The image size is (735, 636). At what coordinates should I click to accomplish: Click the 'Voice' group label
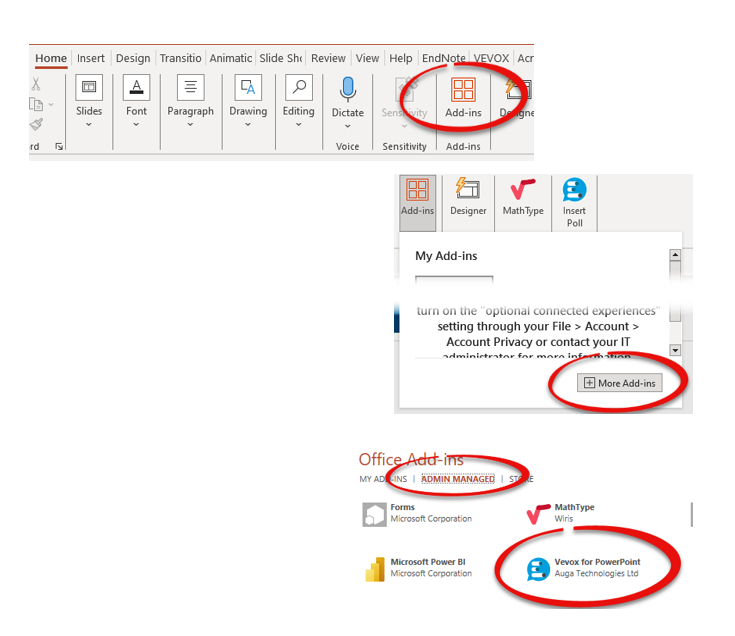point(347,146)
